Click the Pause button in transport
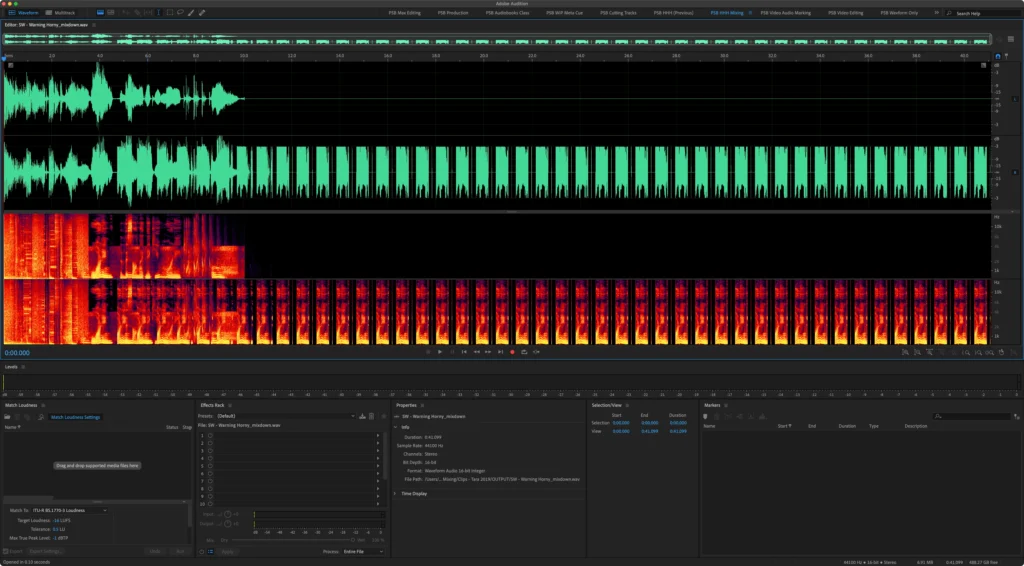The width and height of the screenshot is (1024, 566). point(452,352)
